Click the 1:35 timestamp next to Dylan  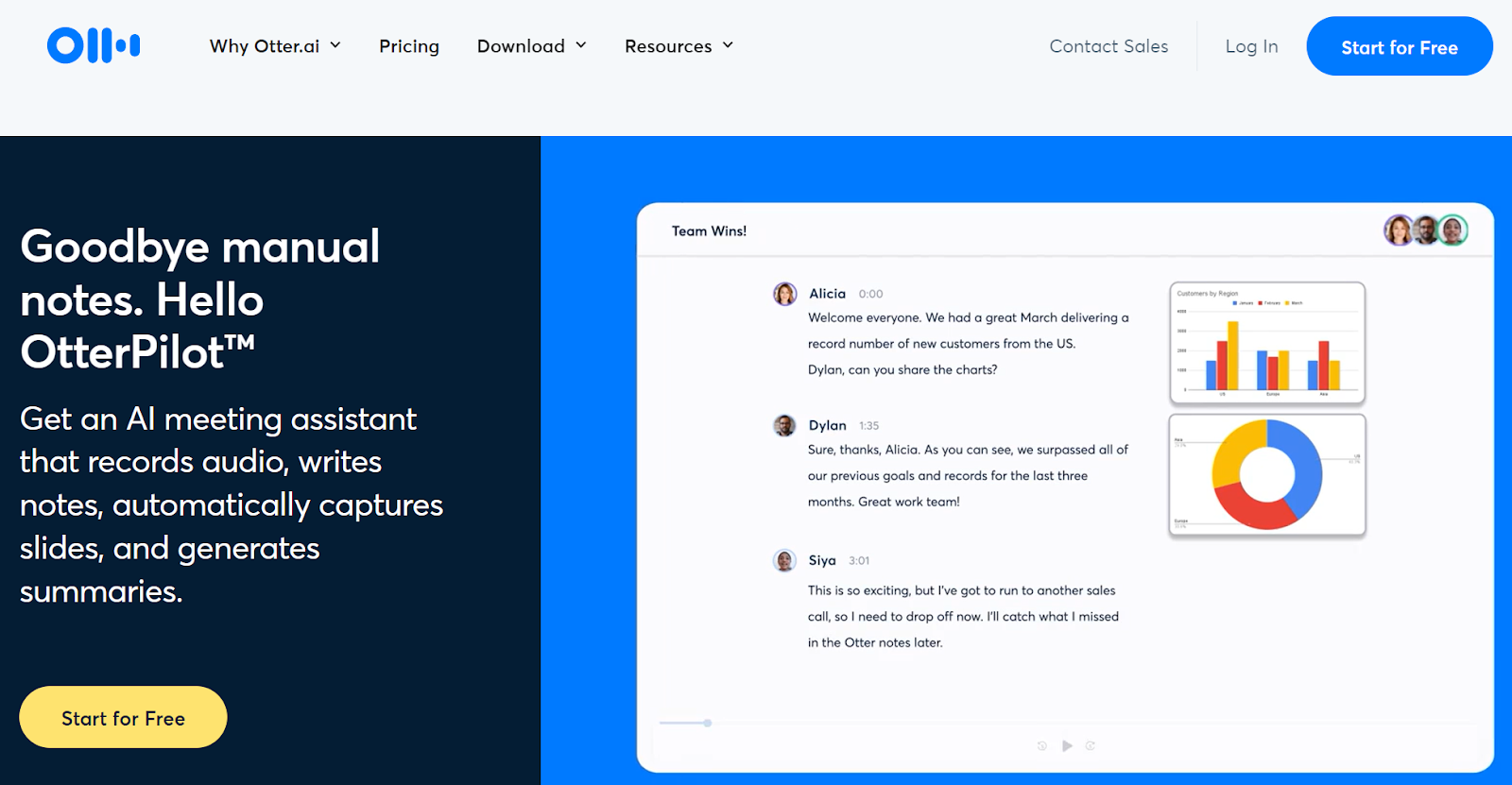click(x=868, y=426)
